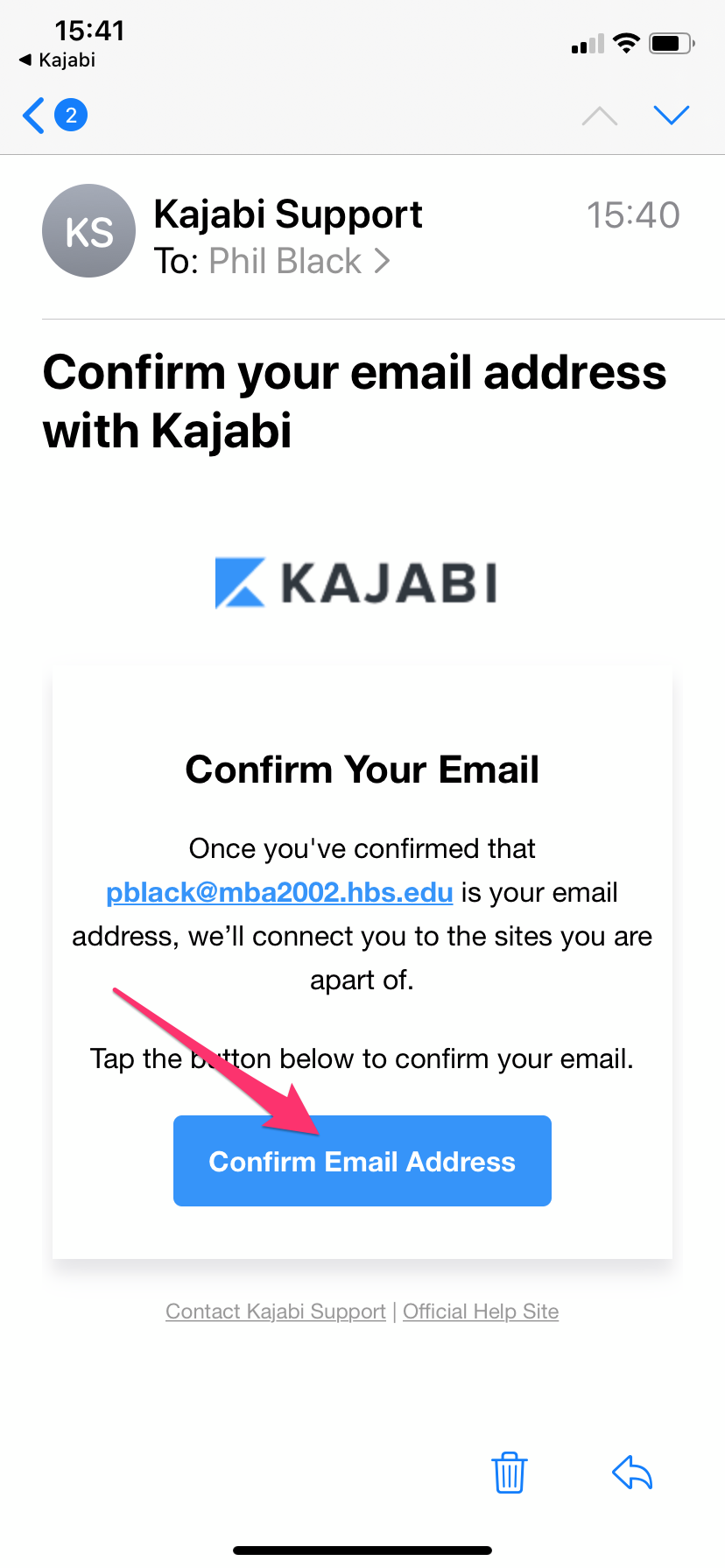The height and width of the screenshot is (1568, 725).
Task: Delete email with trash icon
Action: pos(509,1472)
